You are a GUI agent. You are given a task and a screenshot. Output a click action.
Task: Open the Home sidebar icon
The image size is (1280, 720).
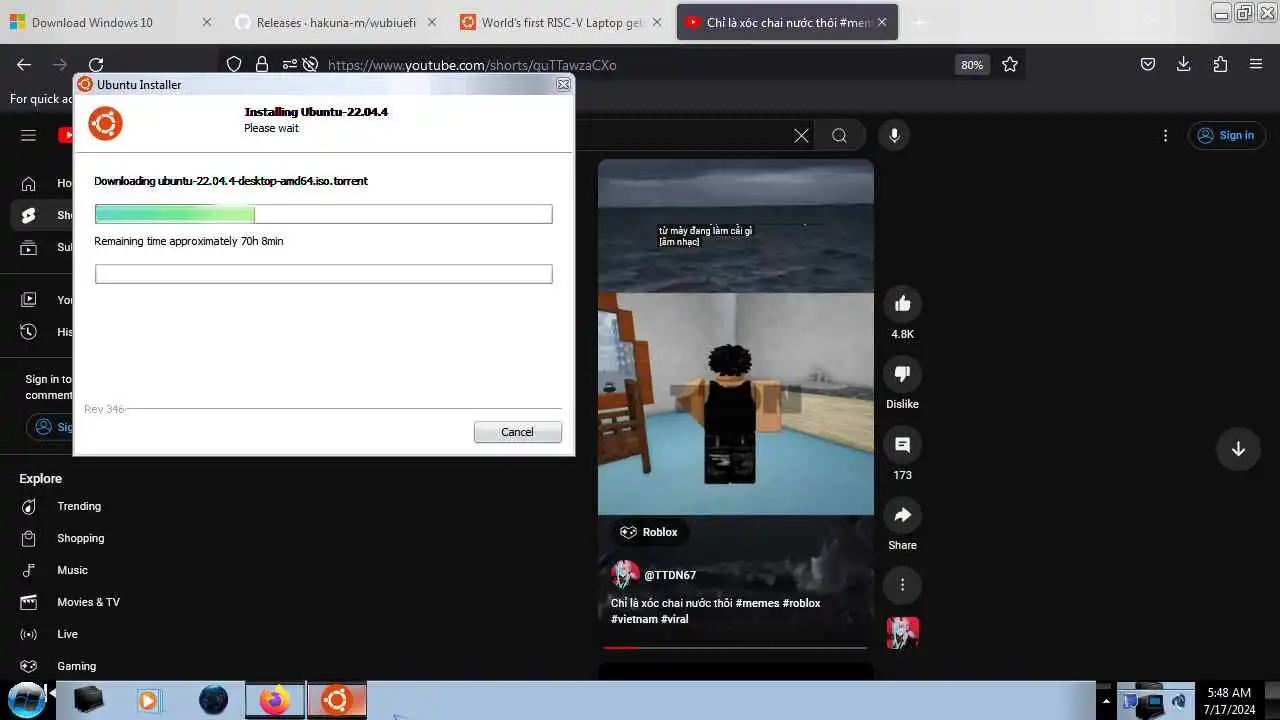pyautogui.click(x=29, y=183)
